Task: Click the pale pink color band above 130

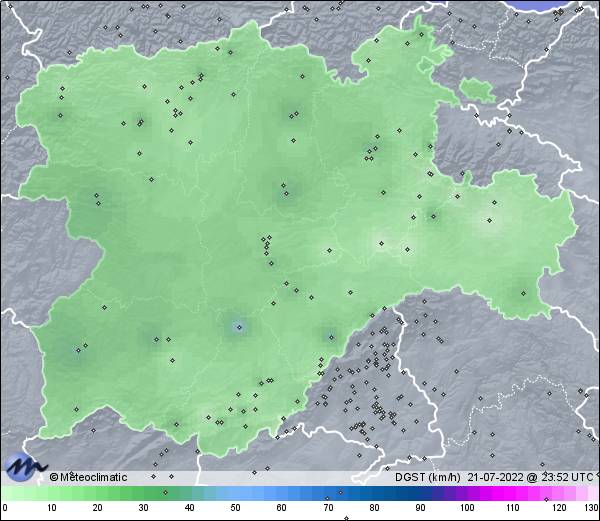Action: click(592, 493)
